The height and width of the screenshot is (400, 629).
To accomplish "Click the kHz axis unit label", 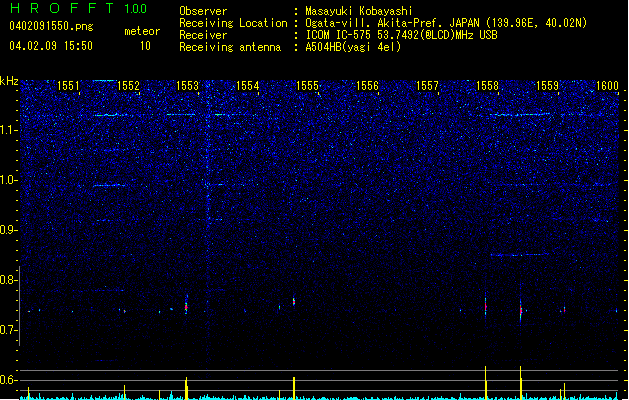I will point(9,81).
